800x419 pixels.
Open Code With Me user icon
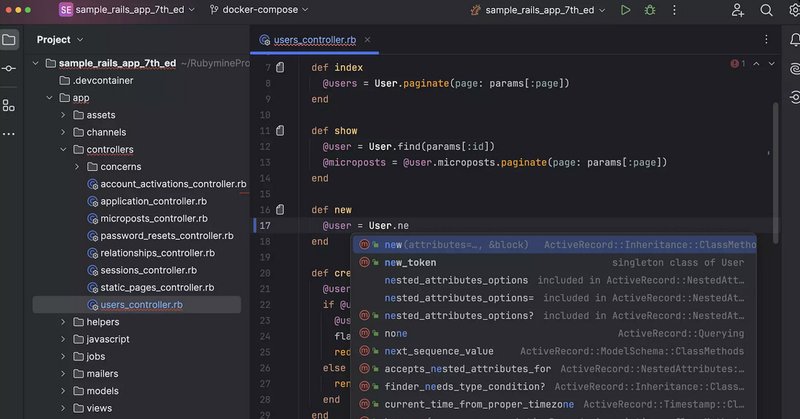point(738,10)
